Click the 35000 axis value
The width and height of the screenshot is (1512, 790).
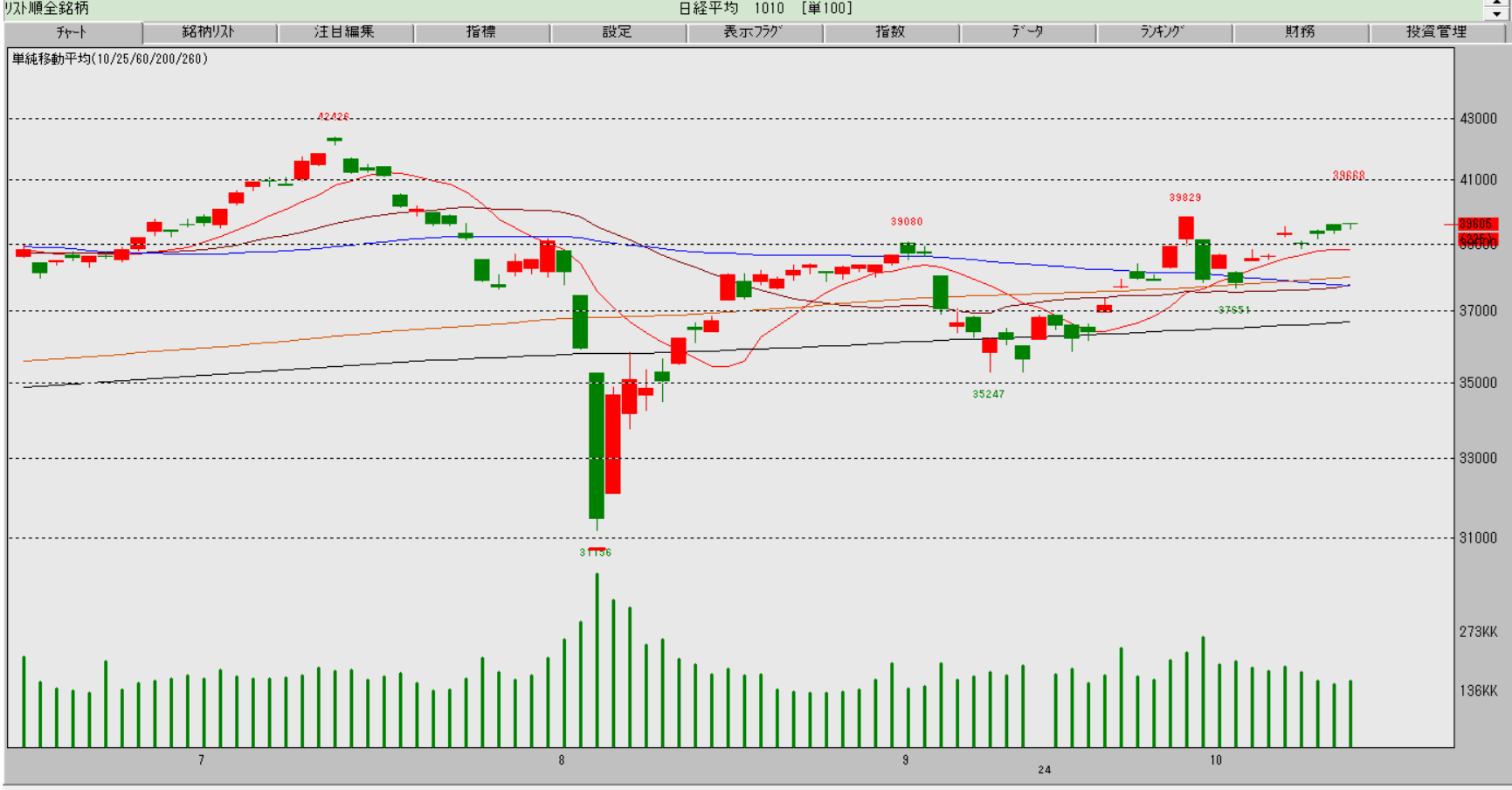coord(1479,383)
